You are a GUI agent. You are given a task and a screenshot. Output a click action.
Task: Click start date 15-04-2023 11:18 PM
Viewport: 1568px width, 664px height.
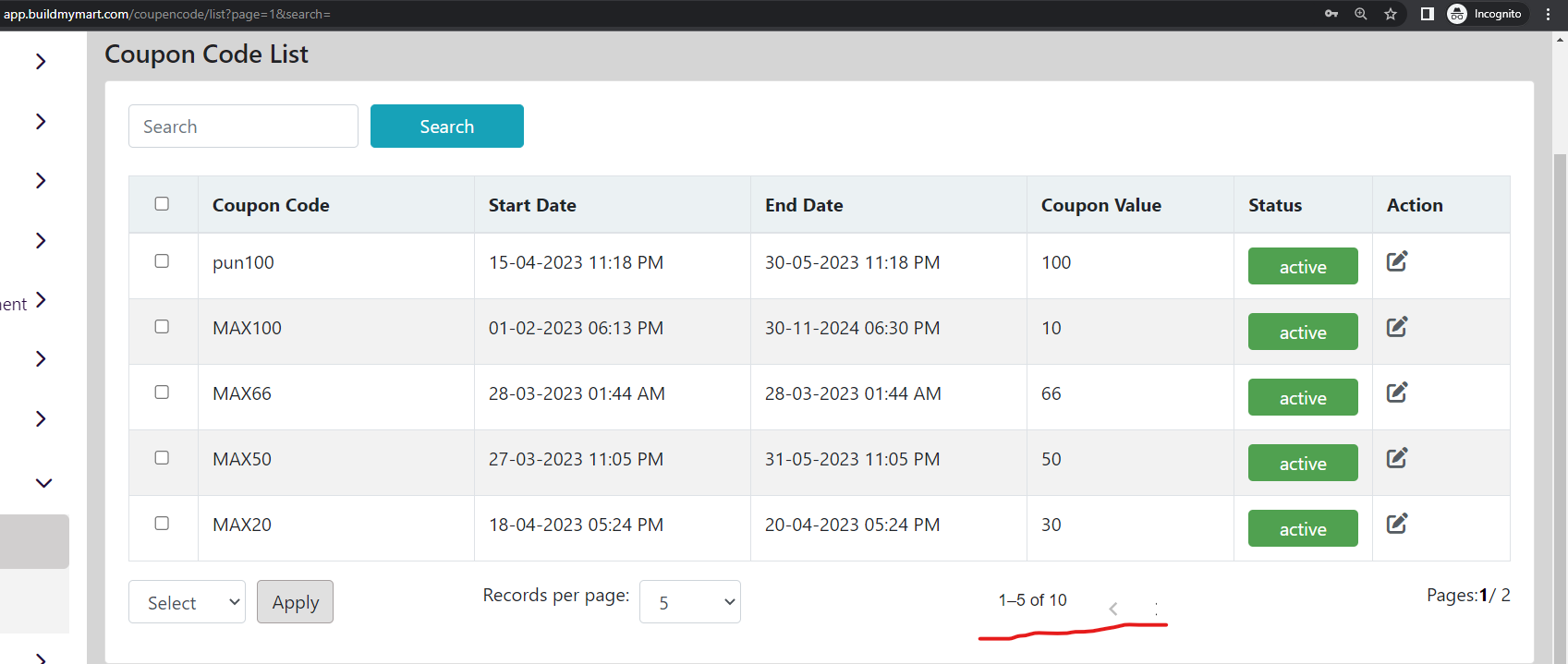tap(576, 262)
